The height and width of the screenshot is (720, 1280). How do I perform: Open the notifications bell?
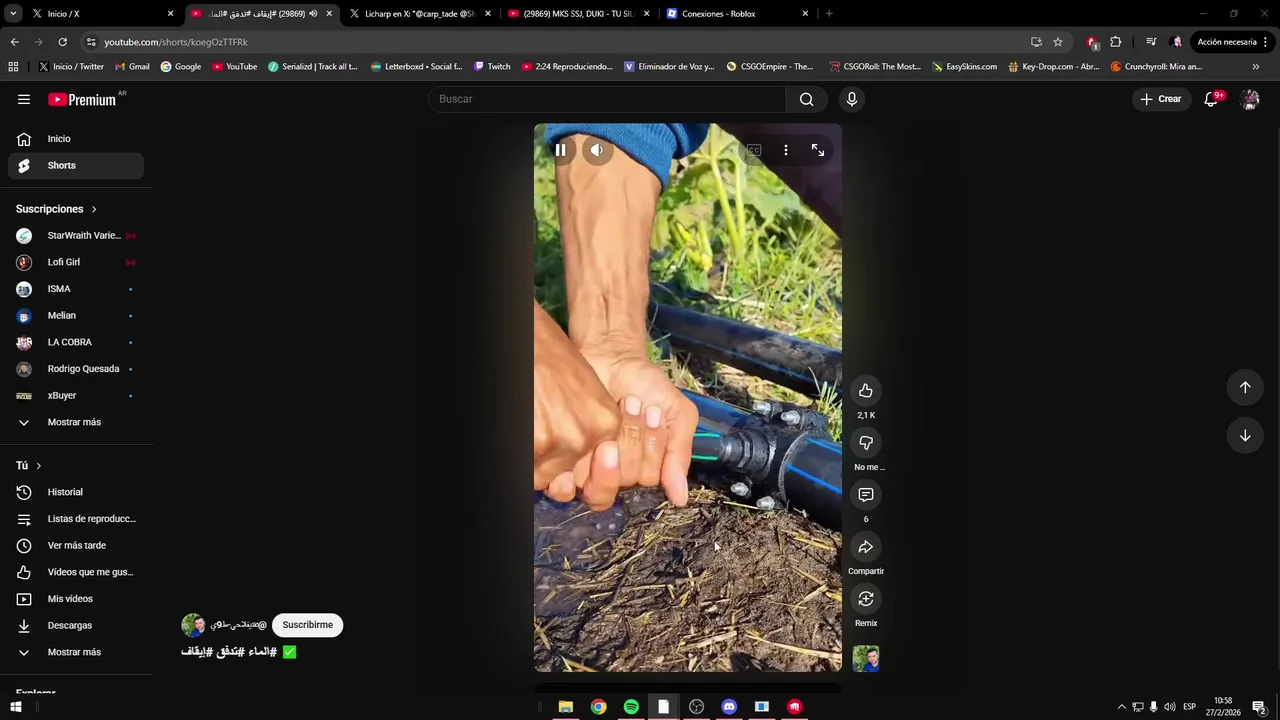(1211, 99)
